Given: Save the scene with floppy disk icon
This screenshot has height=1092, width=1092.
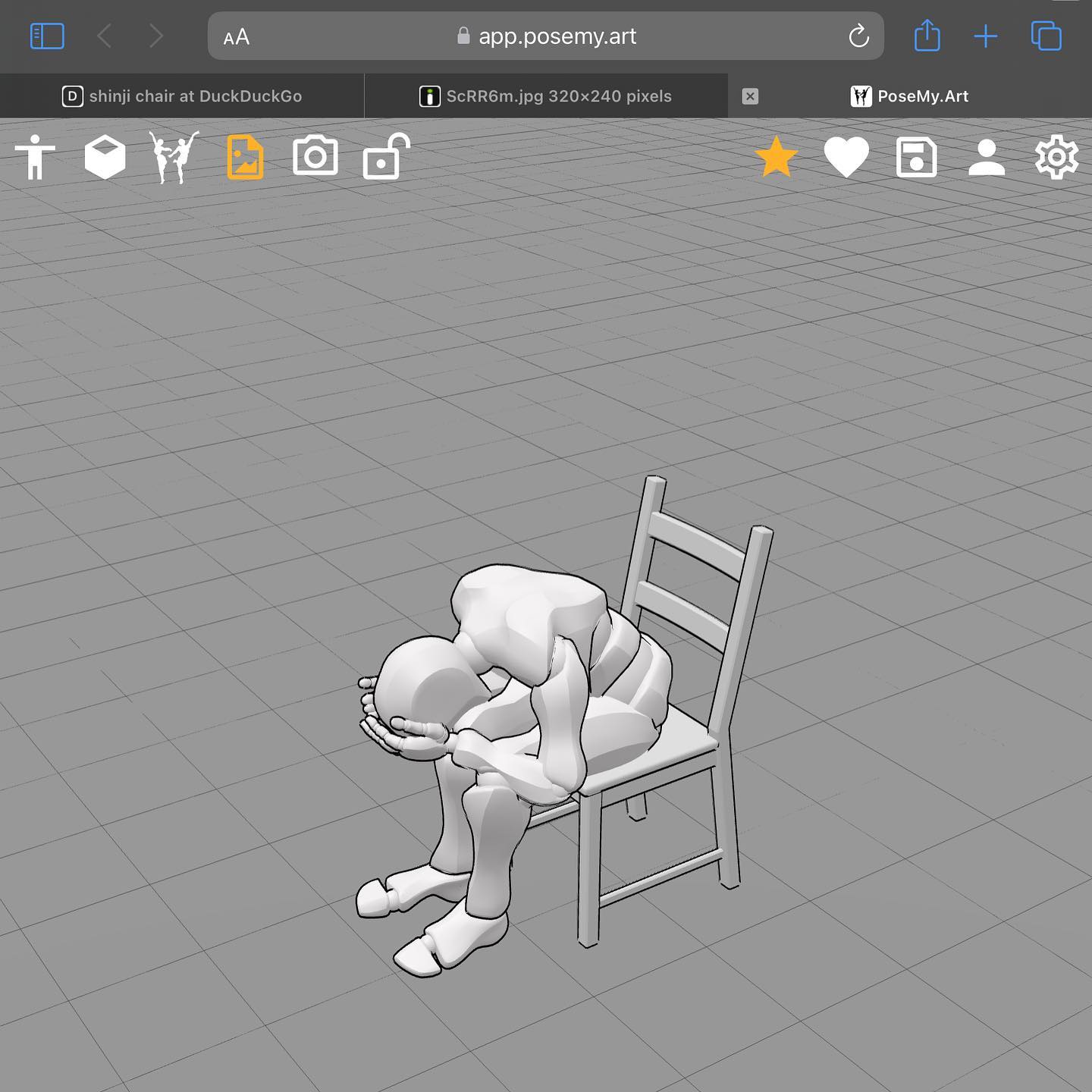Looking at the screenshot, I should (916, 157).
